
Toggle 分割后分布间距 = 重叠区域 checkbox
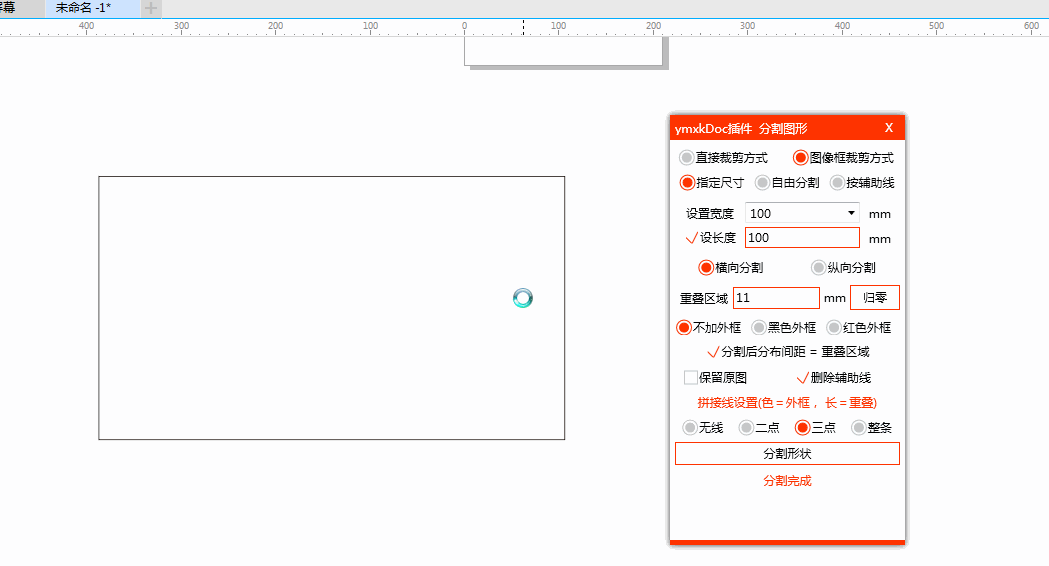713,352
